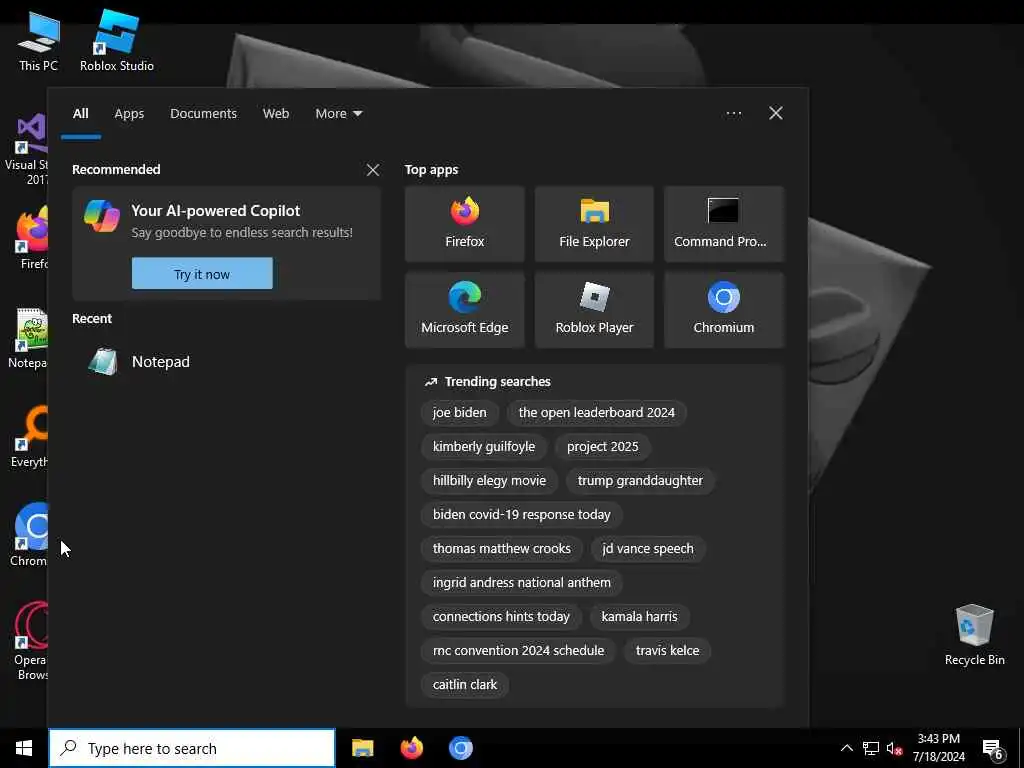Click the Type here to search box

pos(192,748)
